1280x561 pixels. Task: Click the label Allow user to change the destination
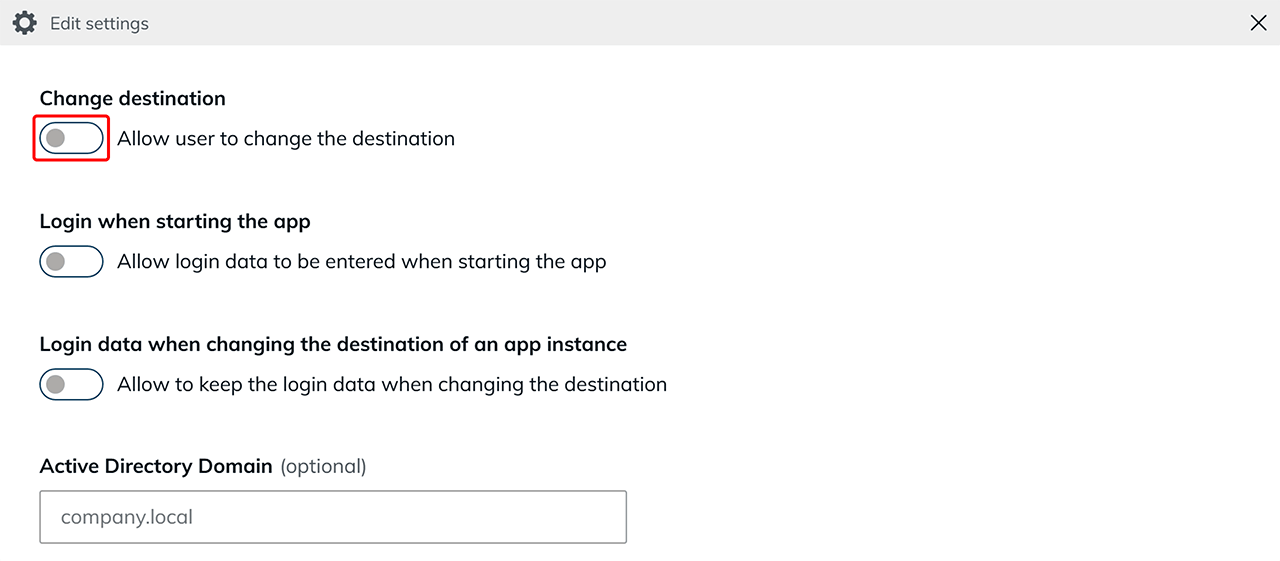tap(286, 138)
